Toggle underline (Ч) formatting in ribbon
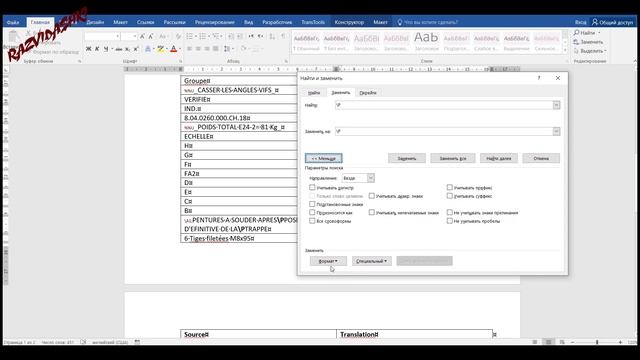Image resolution: width=640 pixels, height=360 pixels. (x=106, y=49)
